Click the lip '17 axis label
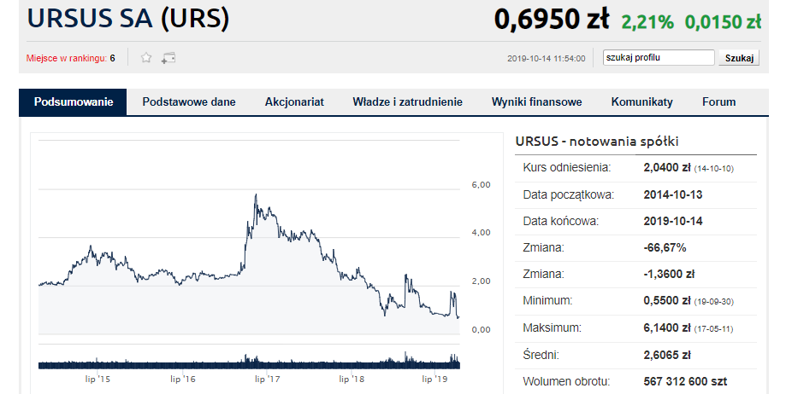 267,379
